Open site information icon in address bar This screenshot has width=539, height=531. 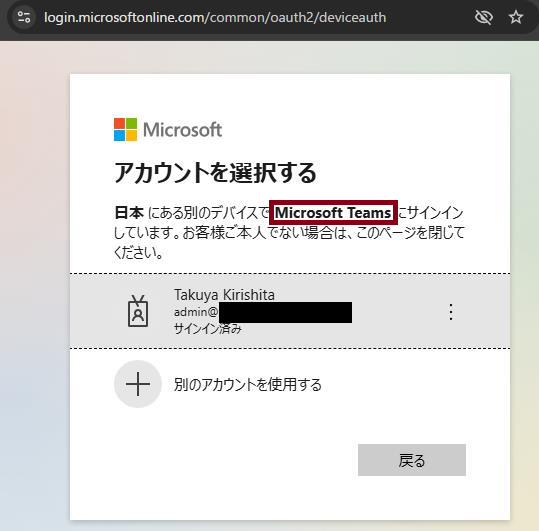[24, 17]
